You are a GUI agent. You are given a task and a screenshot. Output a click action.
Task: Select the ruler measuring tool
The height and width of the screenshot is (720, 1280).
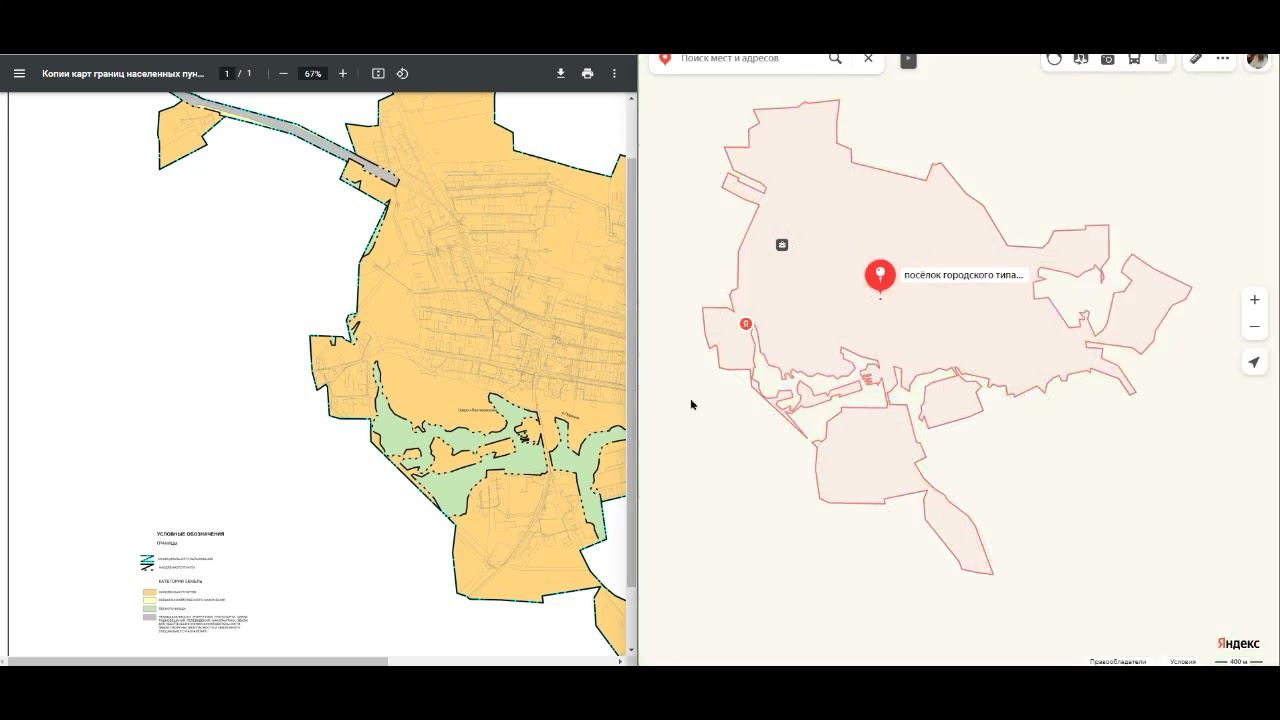coord(1195,59)
